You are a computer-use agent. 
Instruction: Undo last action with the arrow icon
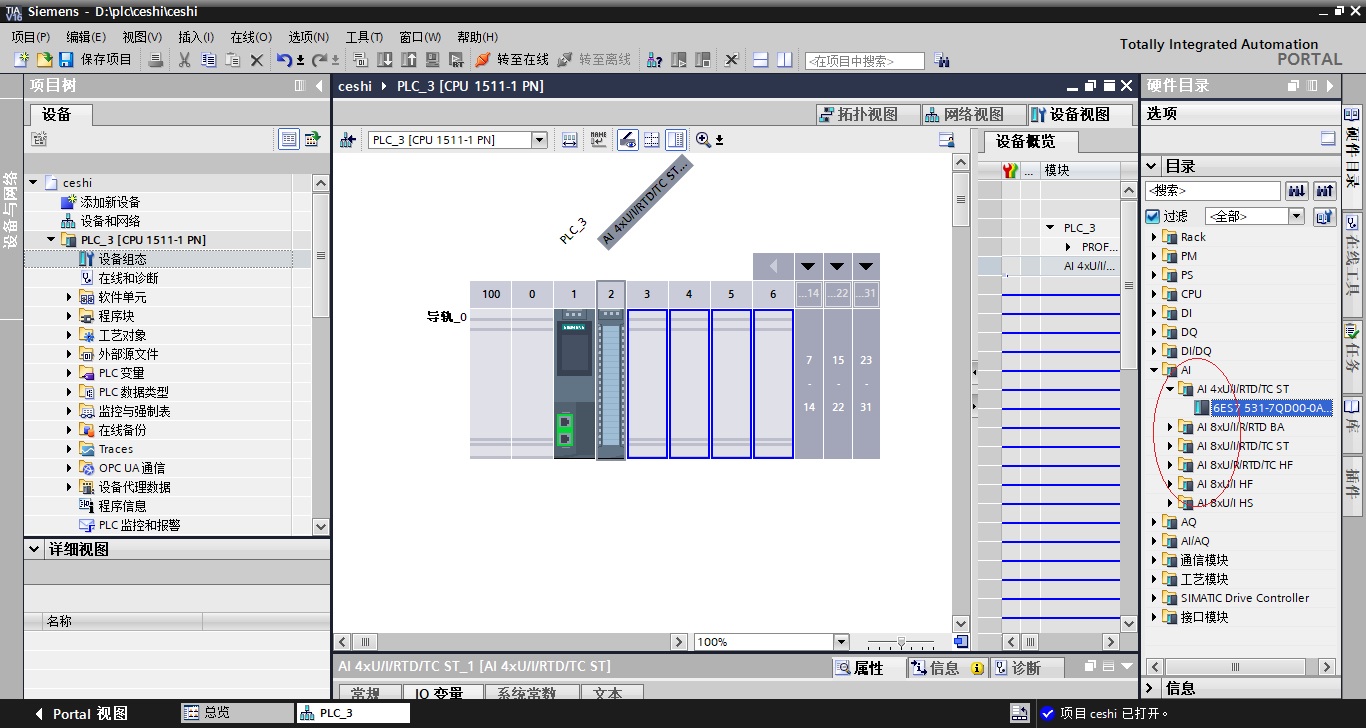284,60
